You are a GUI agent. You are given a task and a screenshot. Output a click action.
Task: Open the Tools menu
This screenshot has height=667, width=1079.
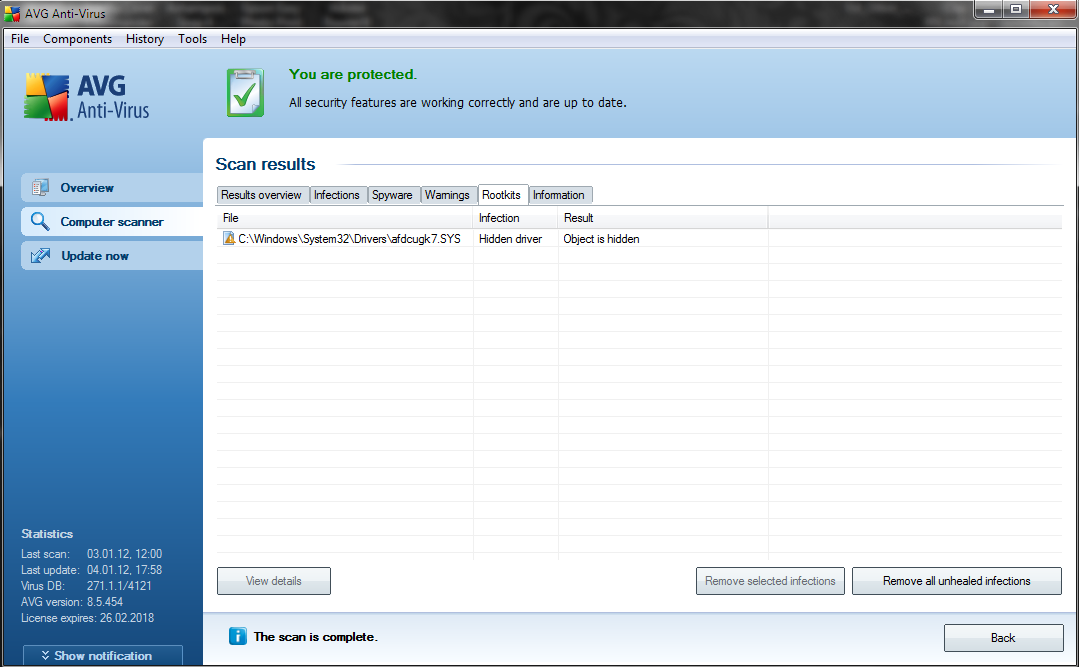(x=192, y=39)
